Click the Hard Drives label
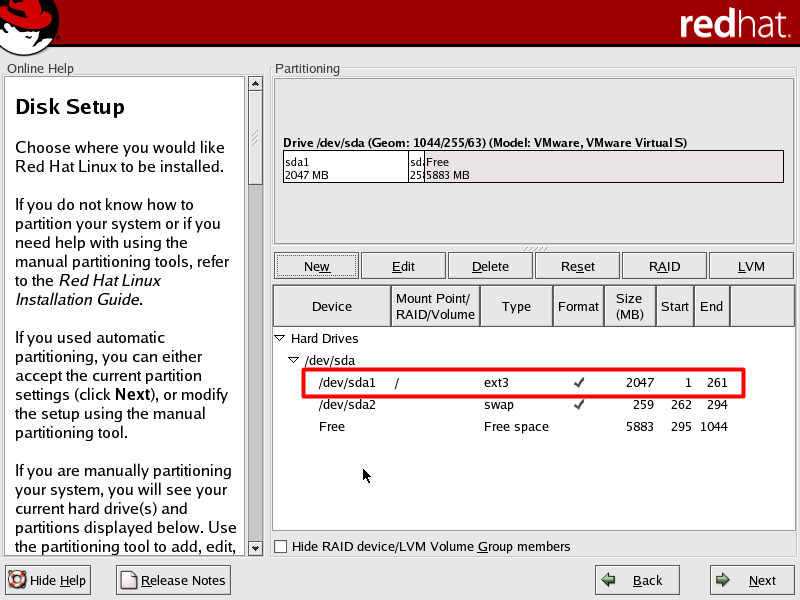 pos(324,338)
